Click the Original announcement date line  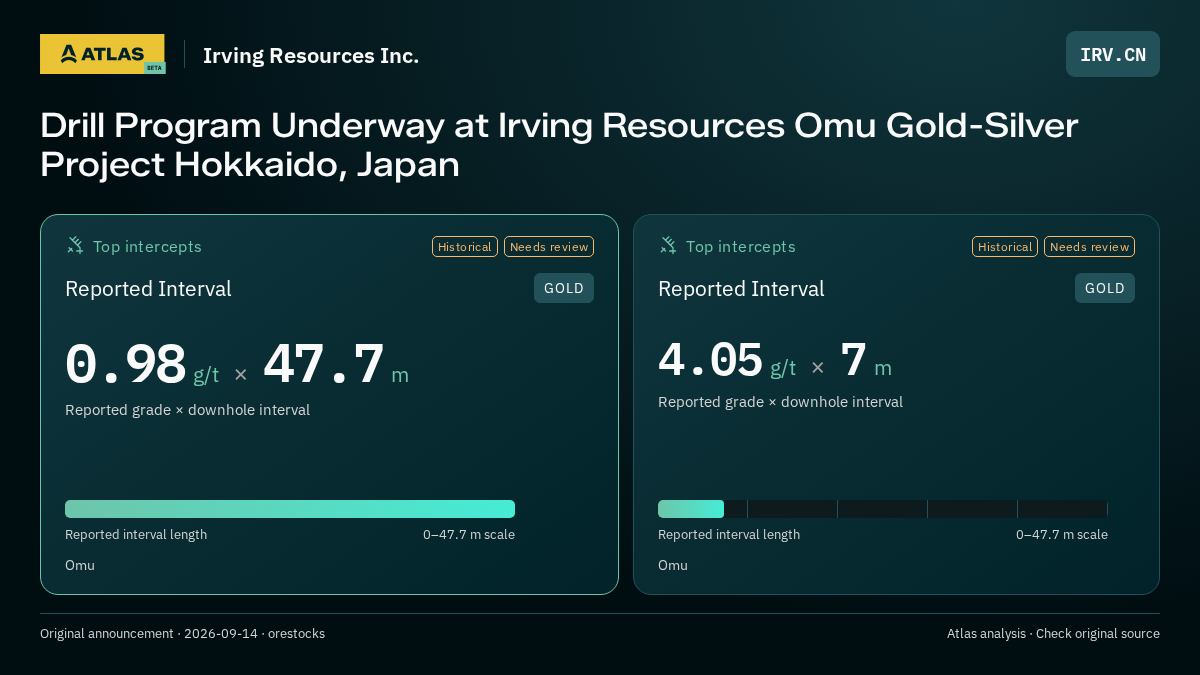pyautogui.click(x=182, y=634)
